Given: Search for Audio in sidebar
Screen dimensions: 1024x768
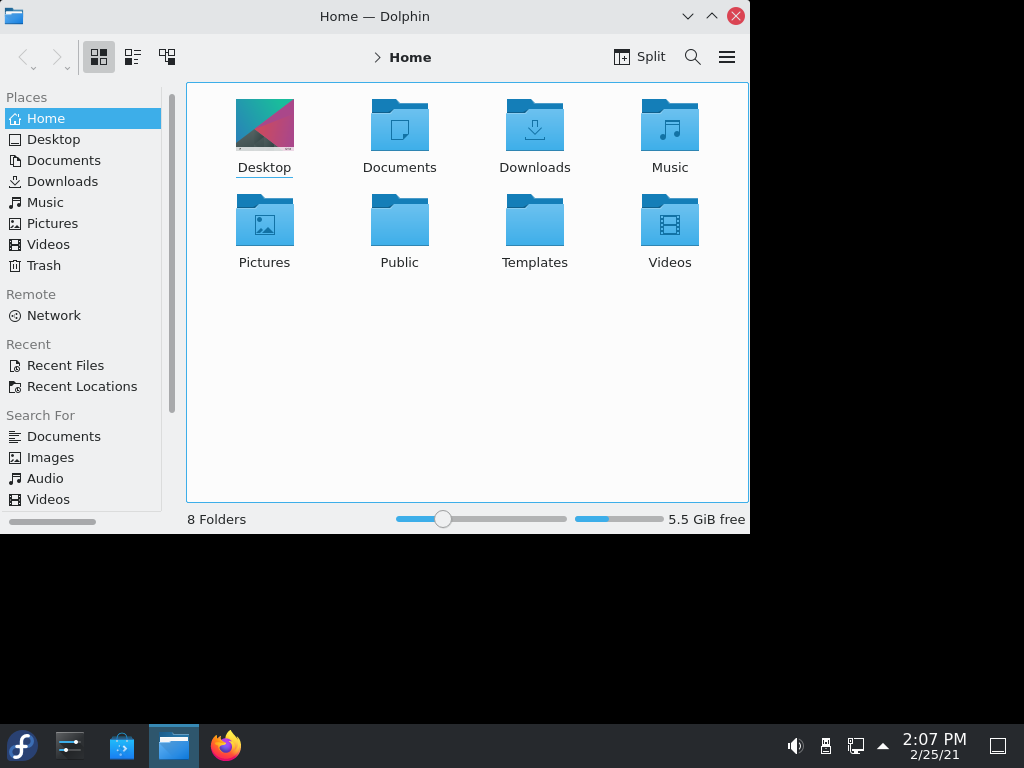Looking at the screenshot, I should pyautogui.click(x=83, y=478).
